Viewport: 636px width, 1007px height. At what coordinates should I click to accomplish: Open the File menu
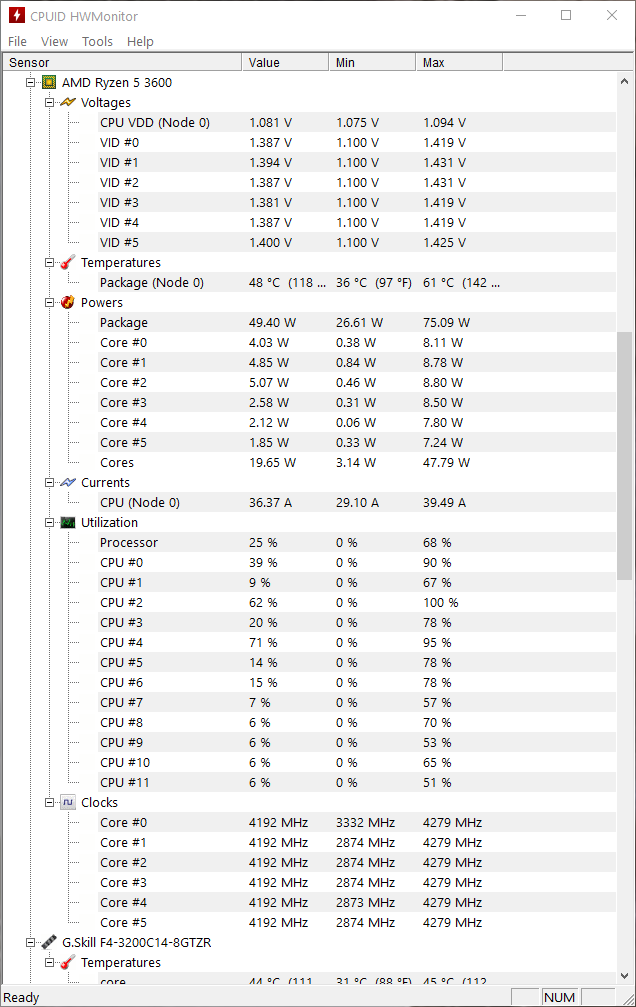(x=17, y=41)
